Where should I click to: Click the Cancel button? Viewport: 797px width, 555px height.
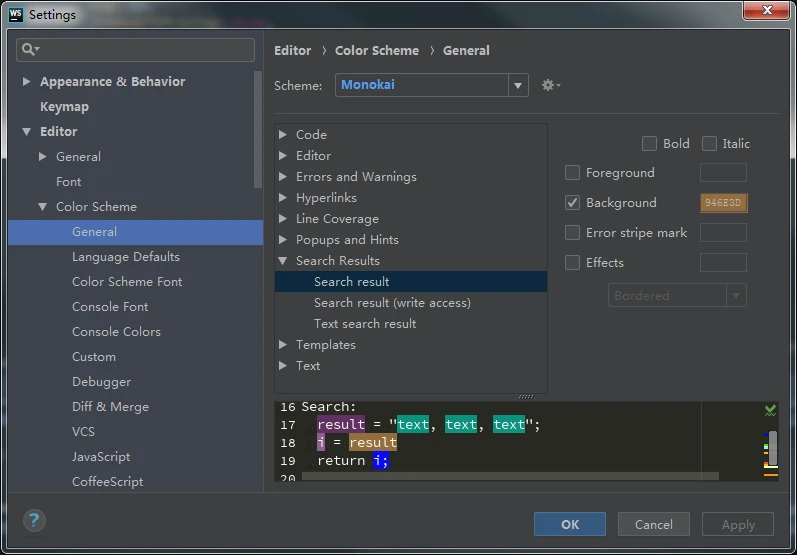click(x=653, y=524)
